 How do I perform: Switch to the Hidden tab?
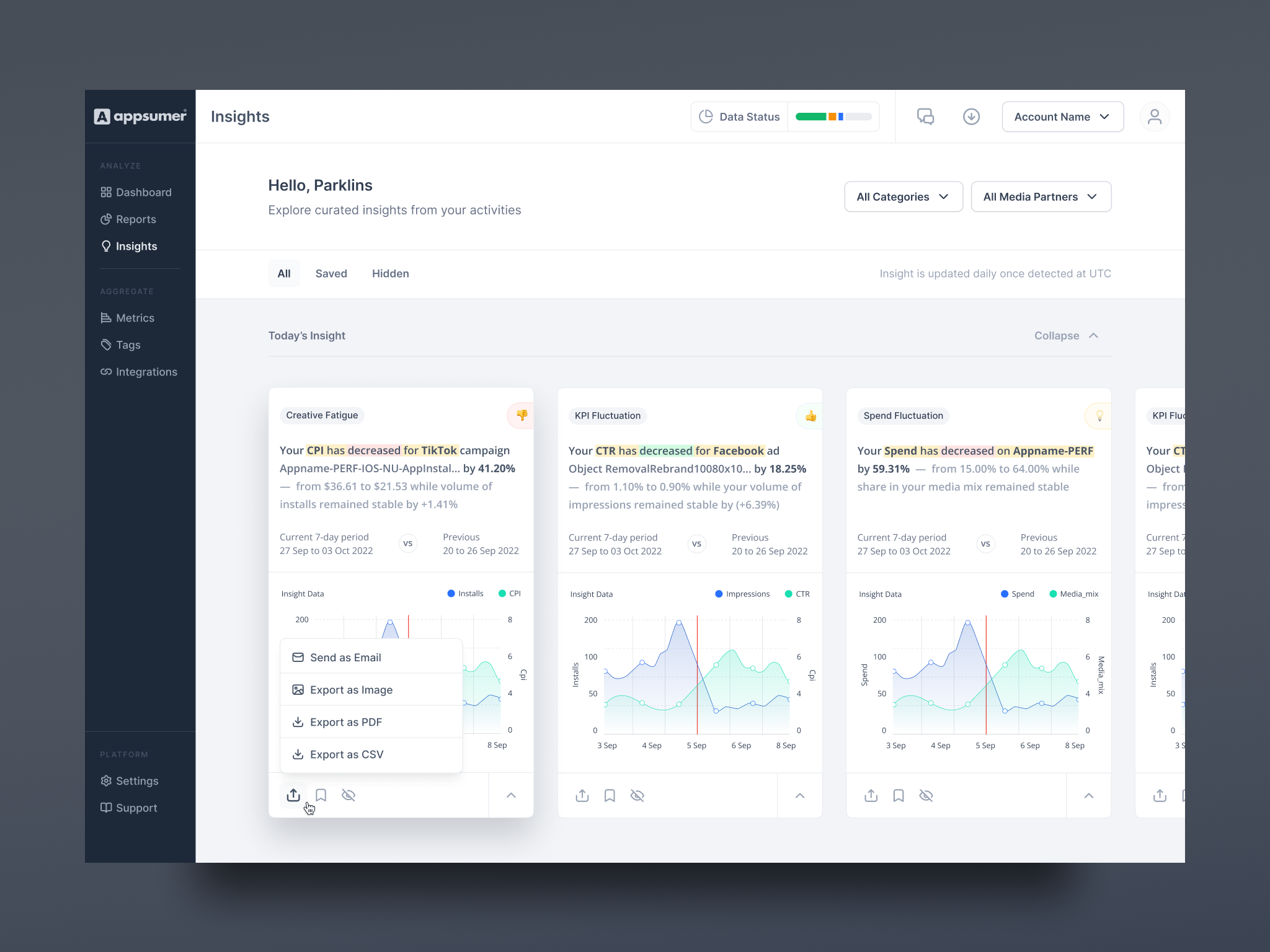click(x=390, y=273)
